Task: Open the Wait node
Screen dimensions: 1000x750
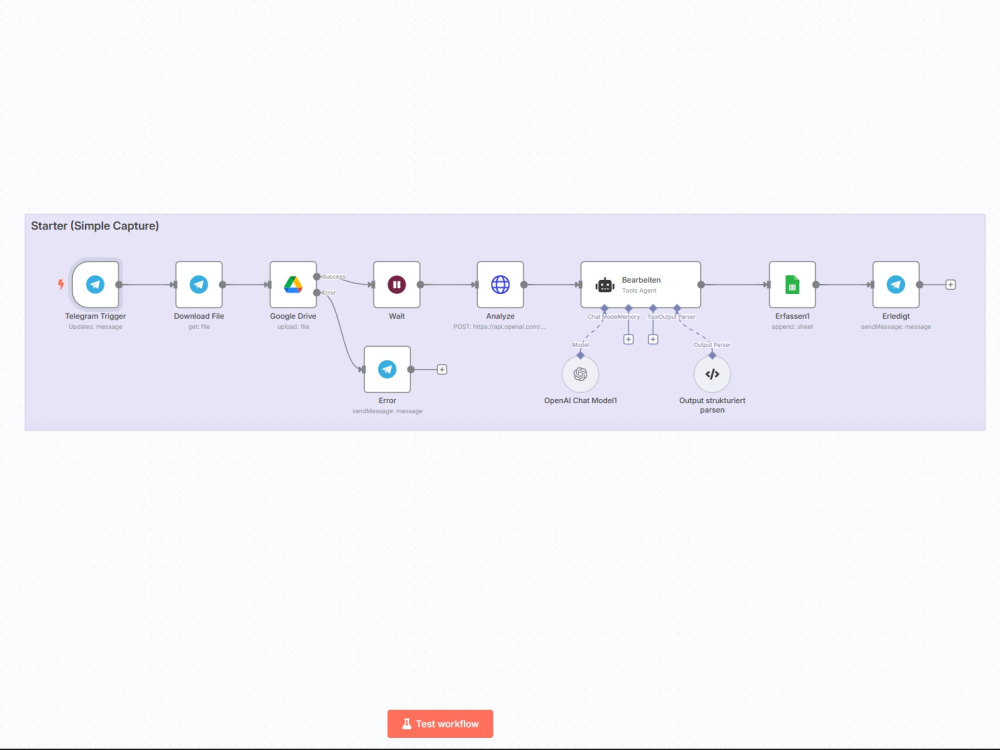Action: [x=396, y=284]
